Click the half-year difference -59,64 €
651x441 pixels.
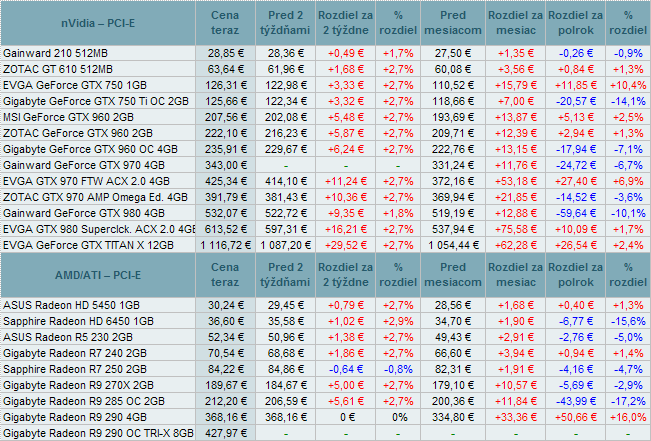point(576,213)
